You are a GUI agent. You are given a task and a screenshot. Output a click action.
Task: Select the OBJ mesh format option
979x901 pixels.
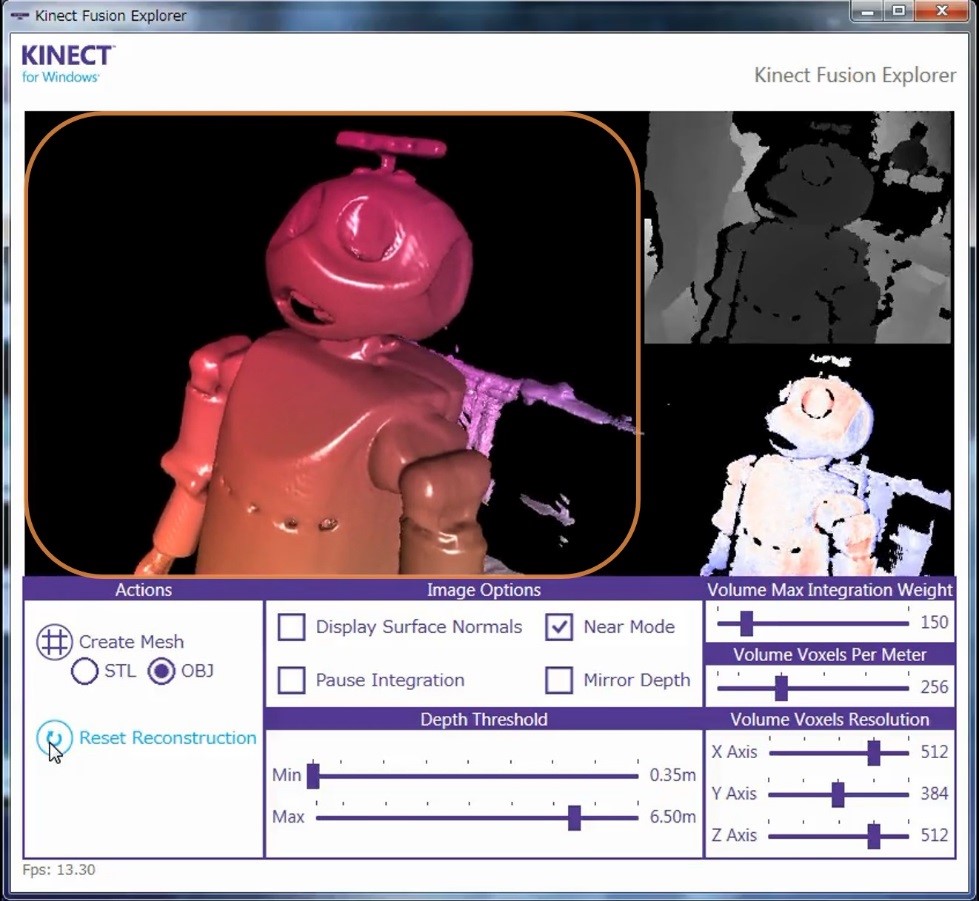(161, 671)
